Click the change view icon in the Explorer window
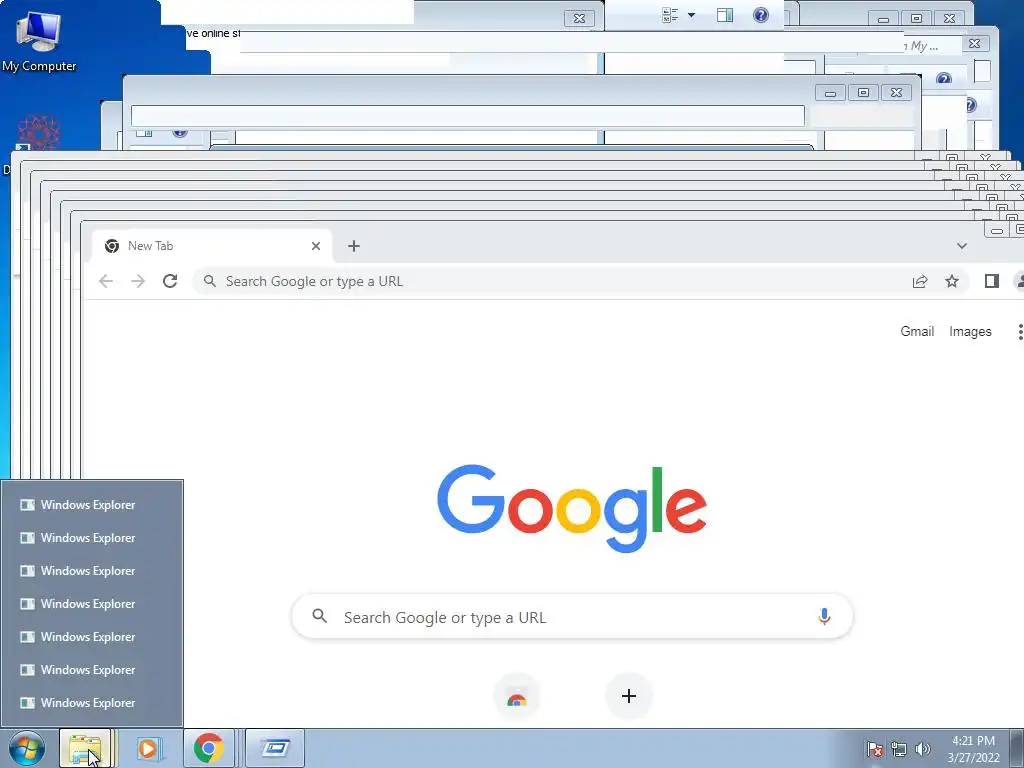The width and height of the screenshot is (1024, 768). coord(670,15)
